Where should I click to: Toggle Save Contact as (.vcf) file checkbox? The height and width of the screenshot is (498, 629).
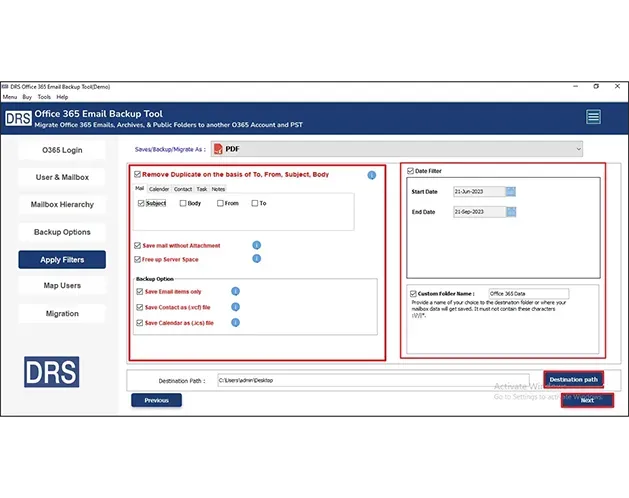pyautogui.click(x=140, y=307)
